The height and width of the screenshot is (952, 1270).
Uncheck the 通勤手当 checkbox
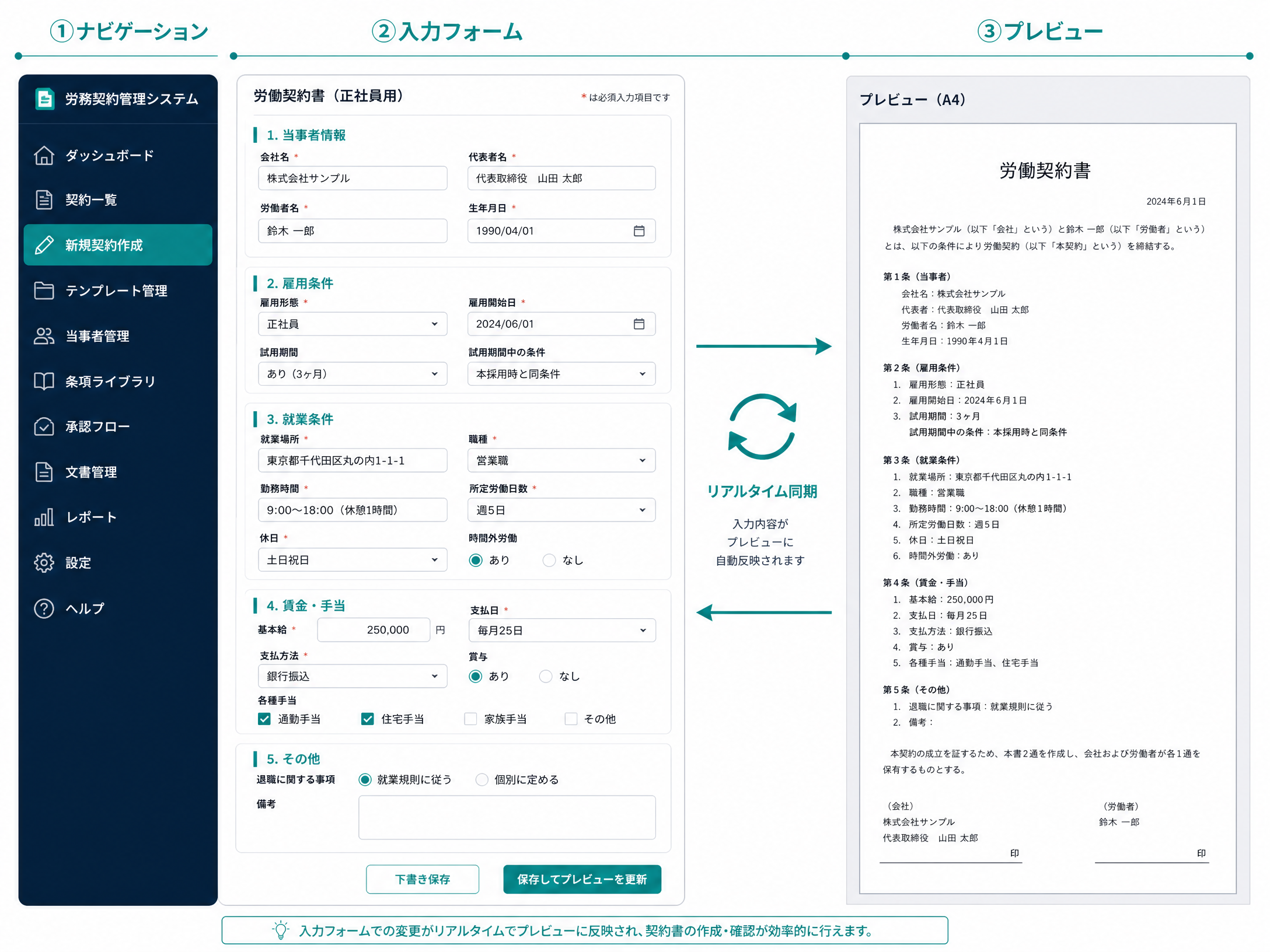click(264, 719)
